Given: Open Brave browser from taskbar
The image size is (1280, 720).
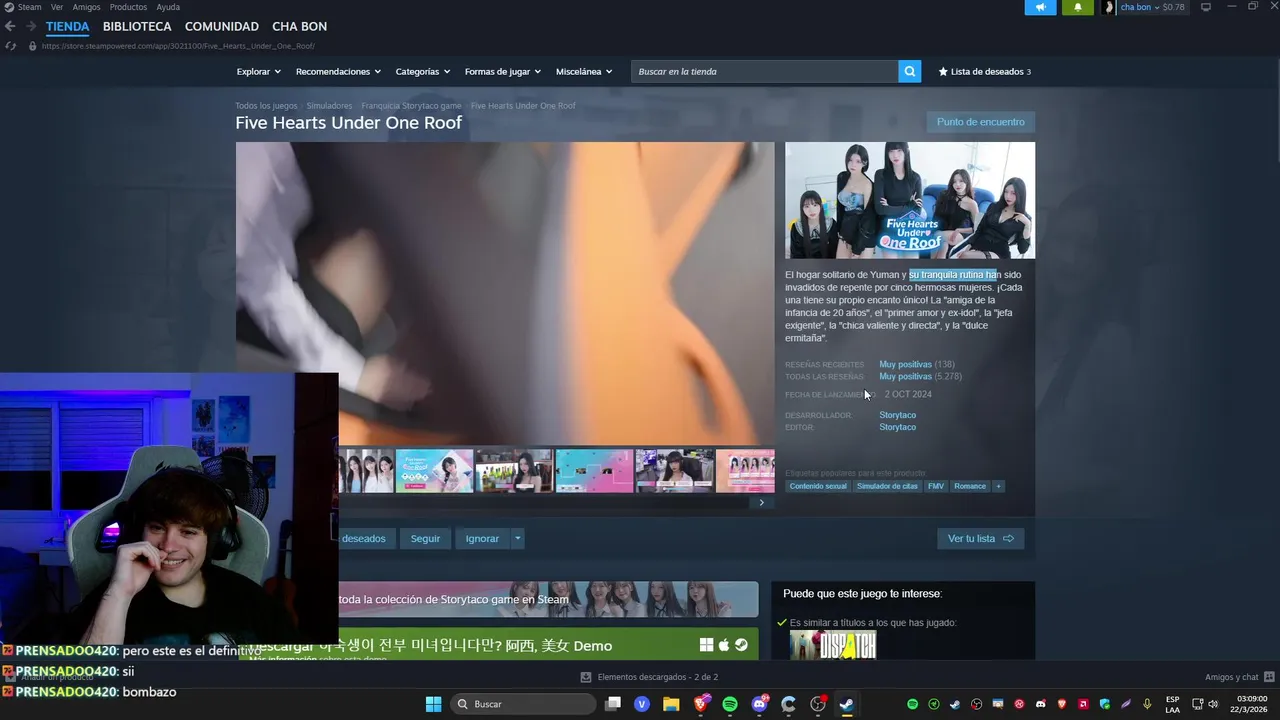Looking at the screenshot, I should (x=700, y=704).
